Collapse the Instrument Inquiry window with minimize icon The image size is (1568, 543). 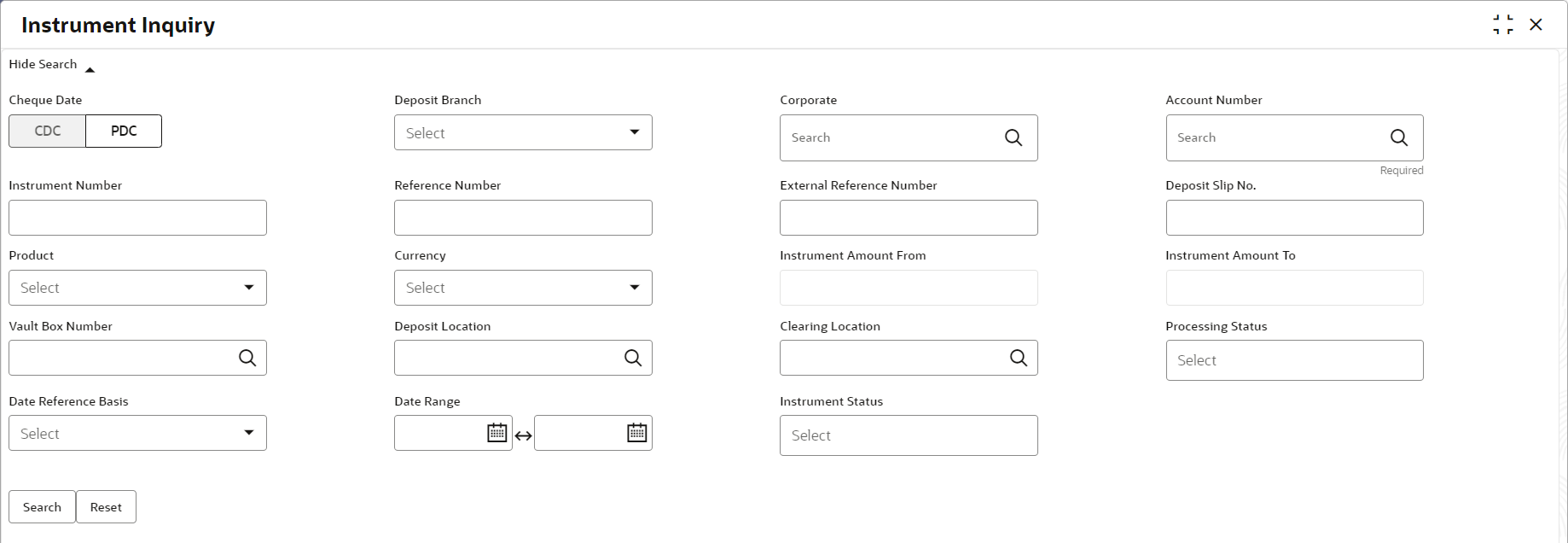click(1502, 25)
